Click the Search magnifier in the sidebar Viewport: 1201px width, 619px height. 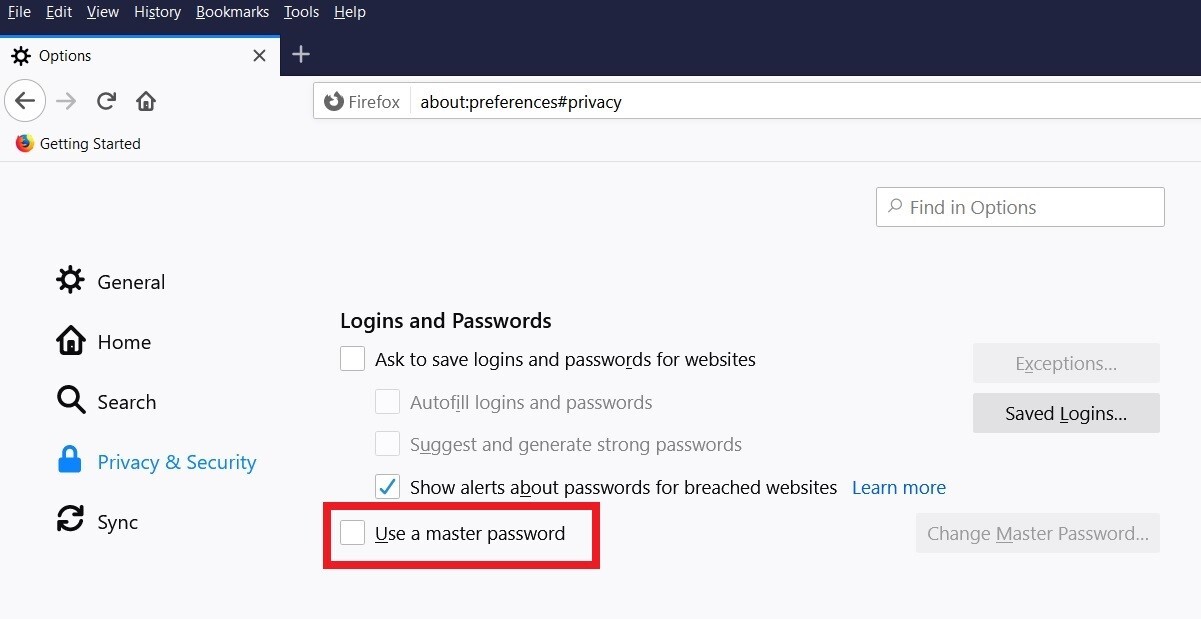(x=71, y=401)
